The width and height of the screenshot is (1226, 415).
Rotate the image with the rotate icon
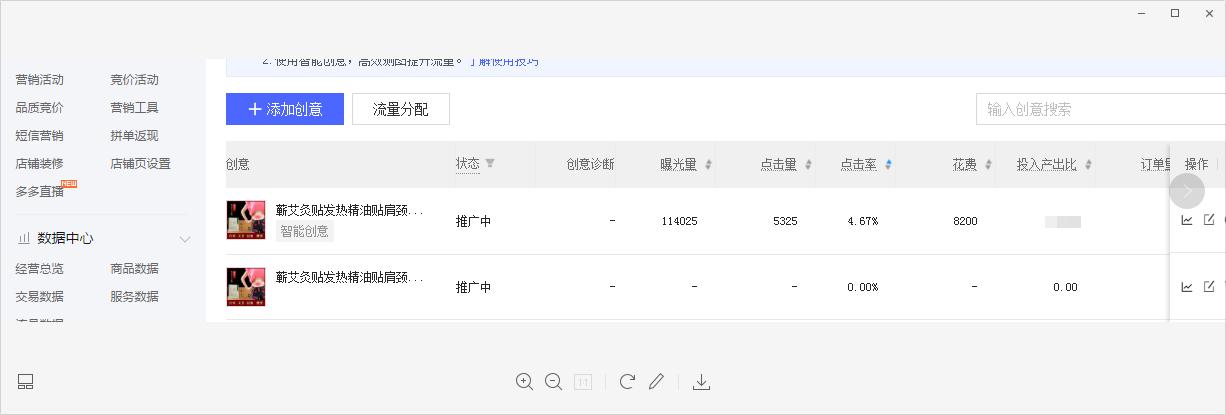[x=627, y=381]
